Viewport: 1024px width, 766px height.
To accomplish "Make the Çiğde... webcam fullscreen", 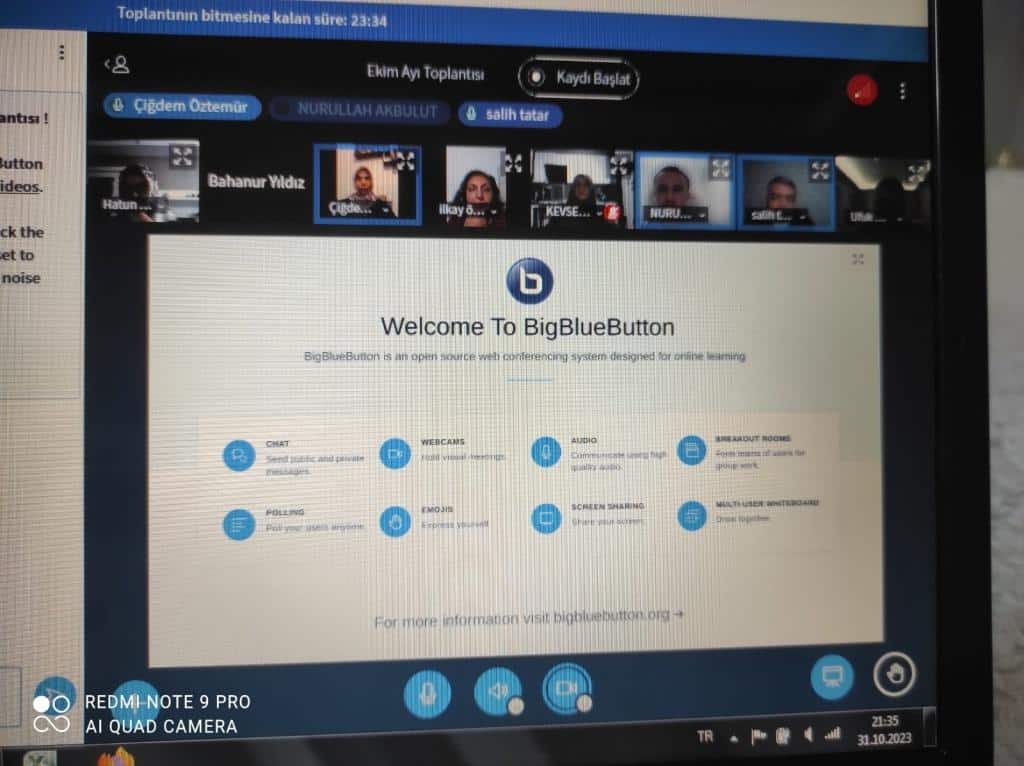I will point(405,160).
